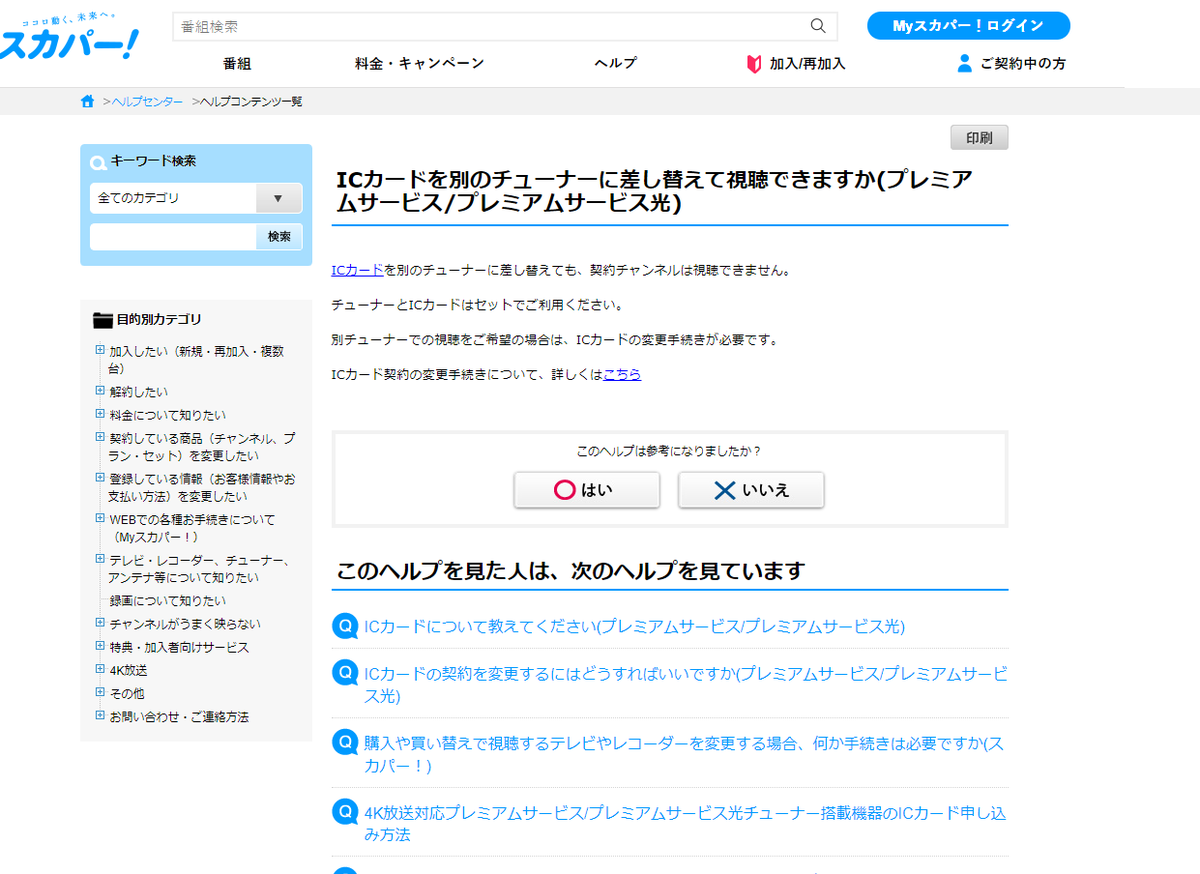The height and width of the screenshot is (874, 1200).
Task: Open the ヘルプ menu
Action: (x=615, y=63)
